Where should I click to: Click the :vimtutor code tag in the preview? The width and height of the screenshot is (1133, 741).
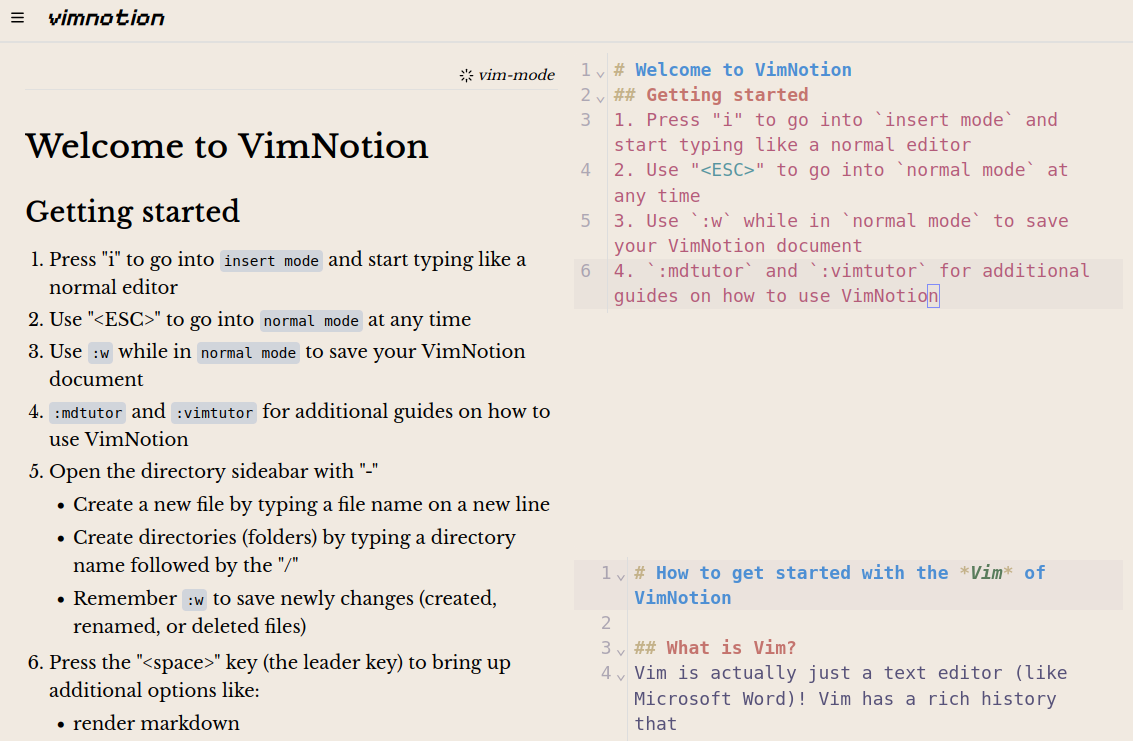[214, 412]
